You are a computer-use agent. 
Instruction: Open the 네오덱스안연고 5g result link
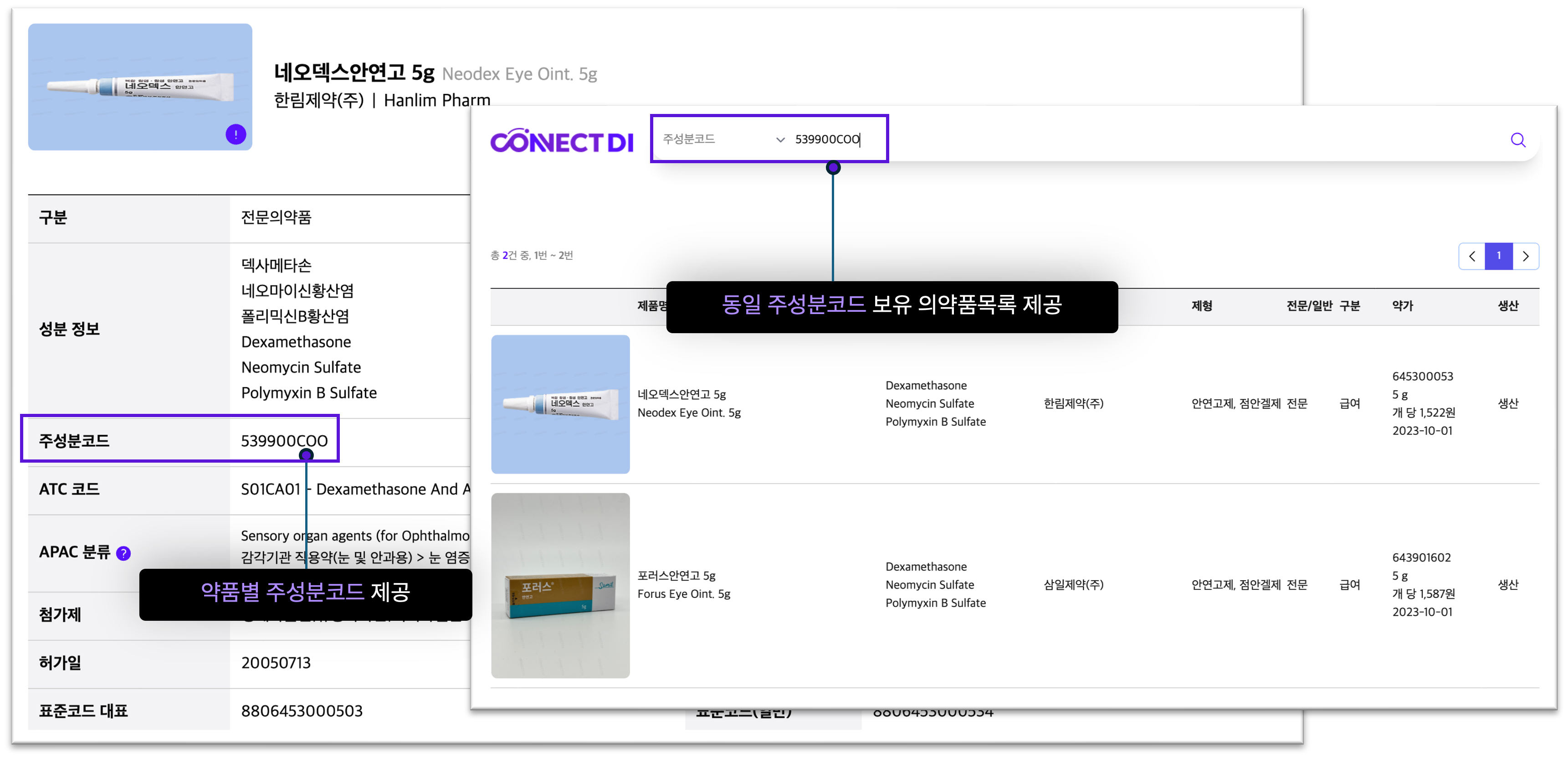(681, 395)
